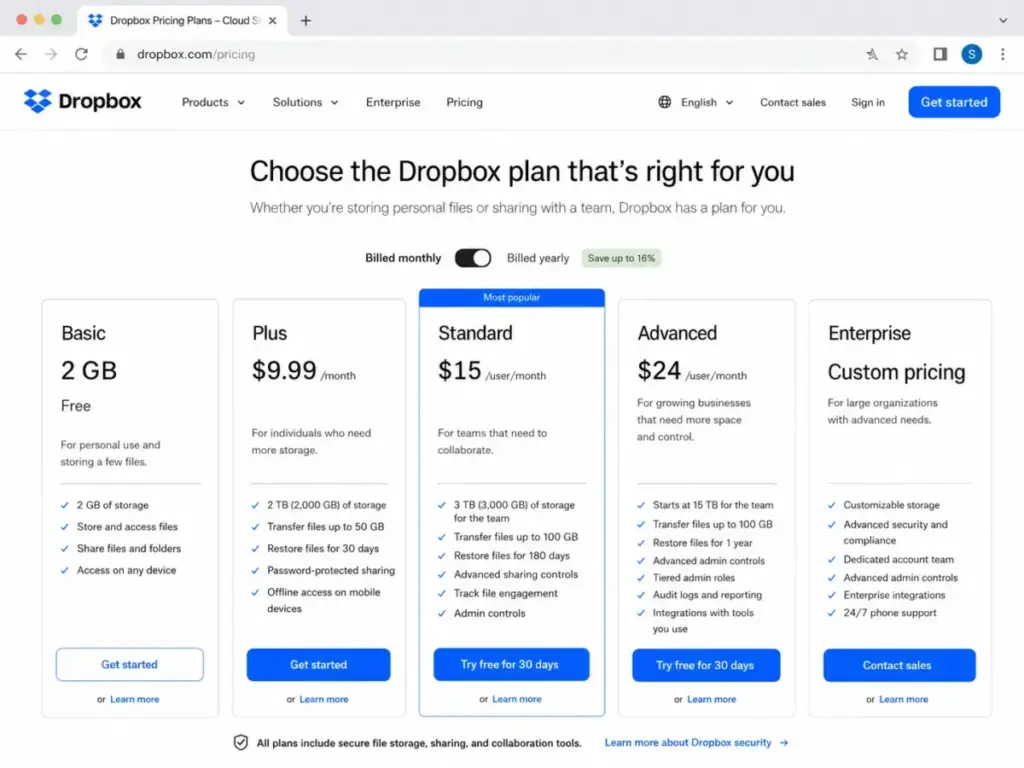Open the Products dropdown menu
This screenshot has width=1024, height=768.
(x=214, y=102)
